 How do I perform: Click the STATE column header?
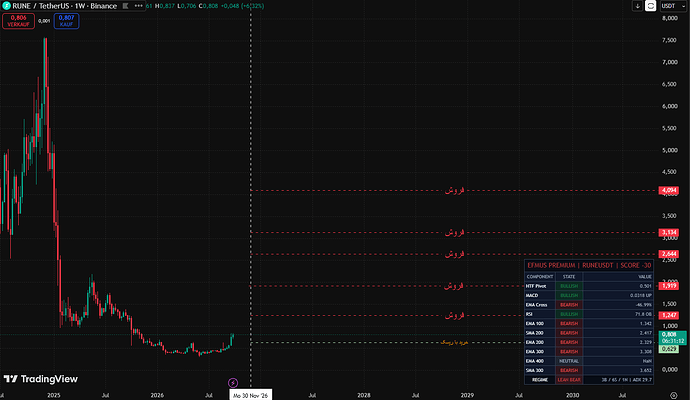569,277
